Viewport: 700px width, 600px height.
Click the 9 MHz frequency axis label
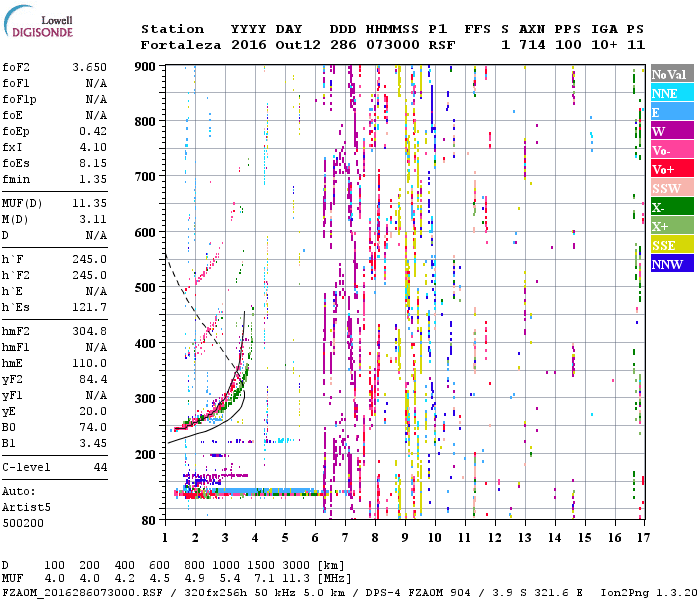(405, 538)
